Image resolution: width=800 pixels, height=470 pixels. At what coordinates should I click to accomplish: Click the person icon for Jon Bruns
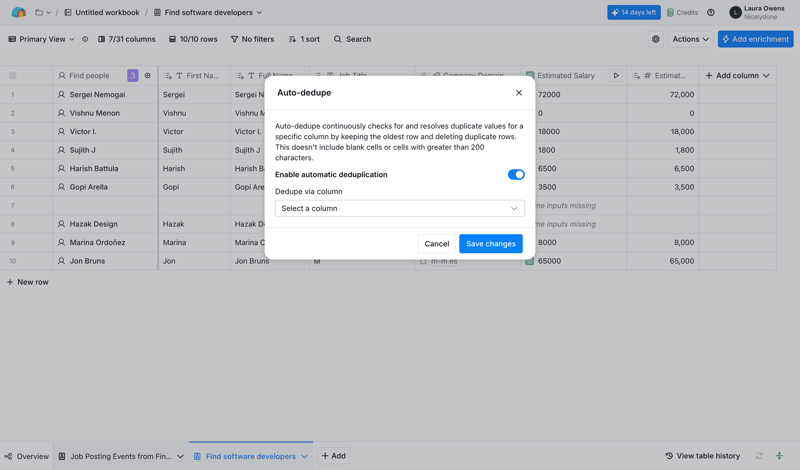point(61,261)
